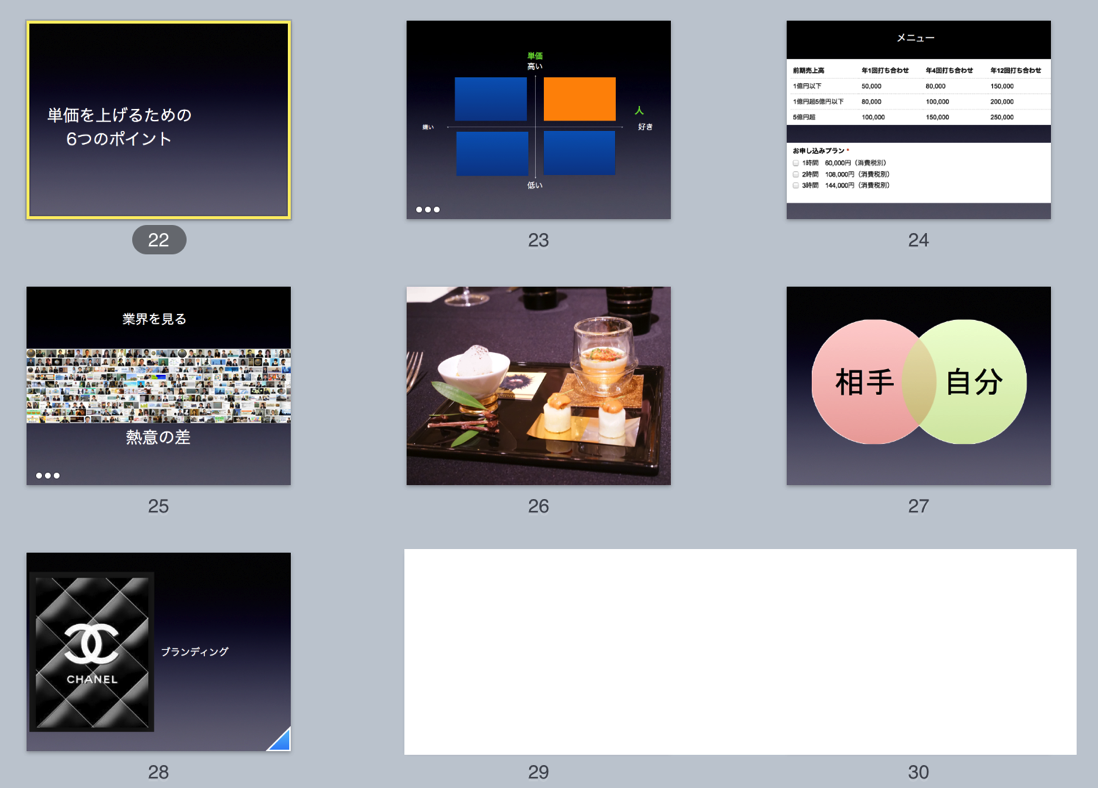Select slide 27 Venn diagram 相手 自分
This screenshot has width=1098, height=788.
919,386
